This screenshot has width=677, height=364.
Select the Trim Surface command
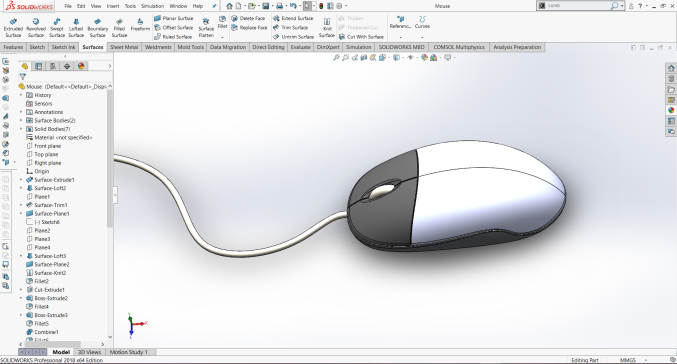[x=291, y=27]
